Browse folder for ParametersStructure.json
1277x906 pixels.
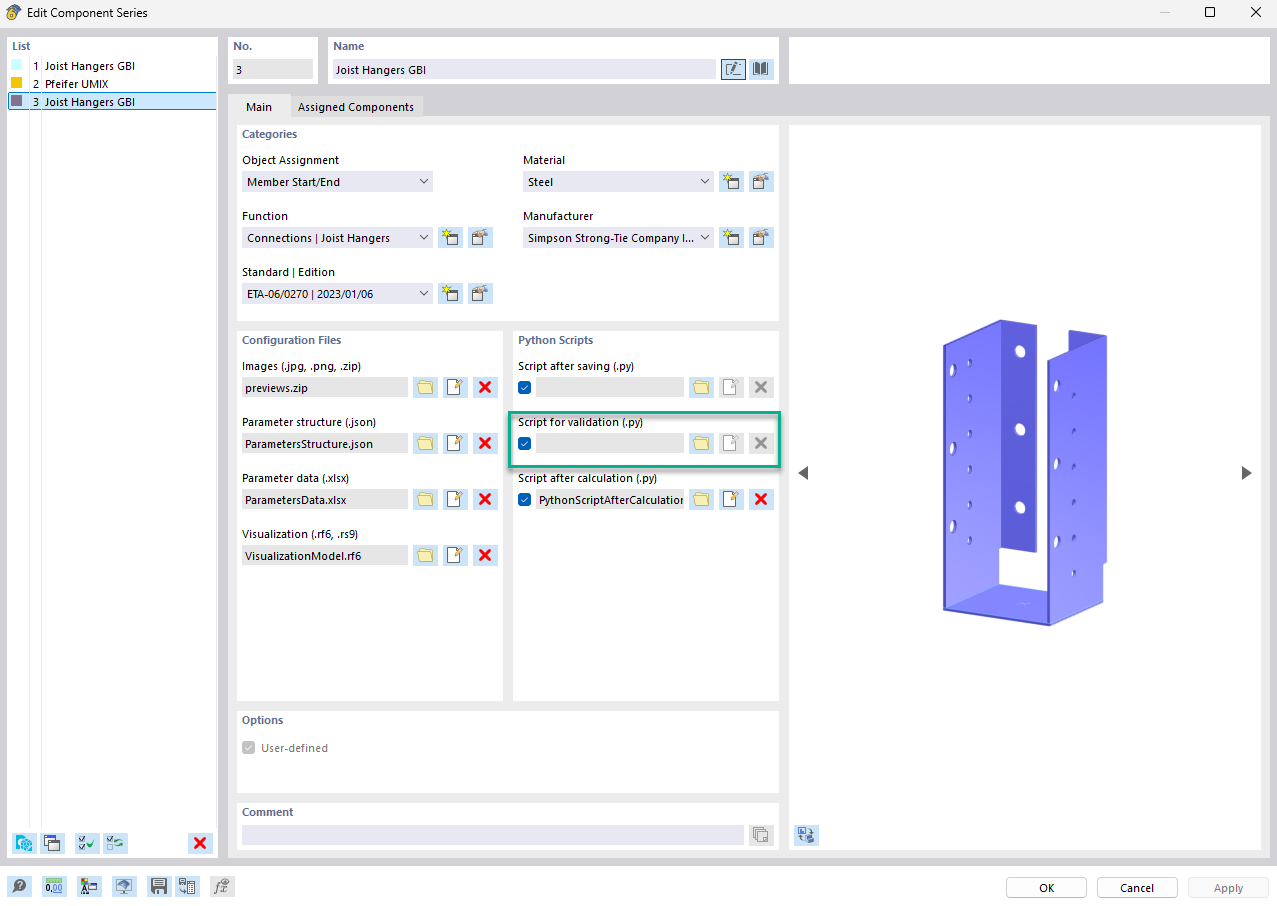426,443
